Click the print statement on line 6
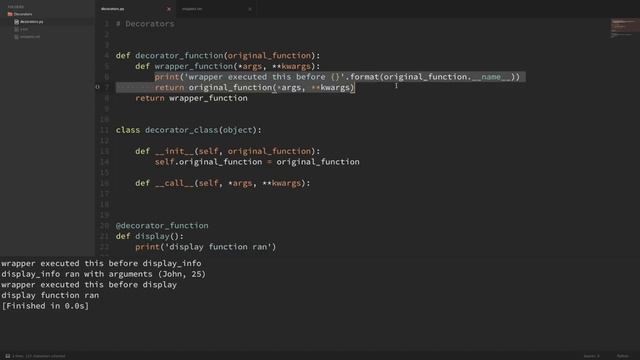640x360 pixels. 337,77
